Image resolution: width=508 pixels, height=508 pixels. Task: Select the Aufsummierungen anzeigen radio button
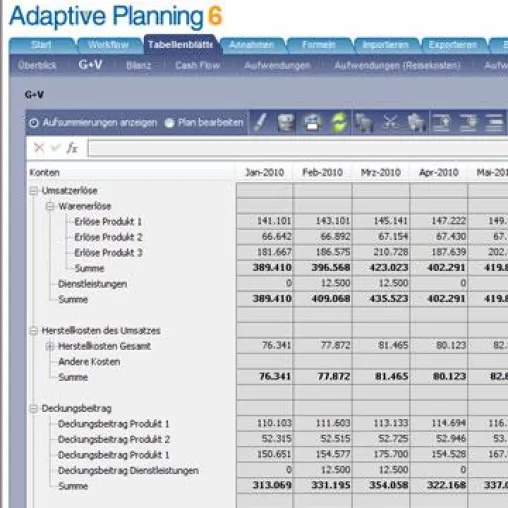coord(34,123)
